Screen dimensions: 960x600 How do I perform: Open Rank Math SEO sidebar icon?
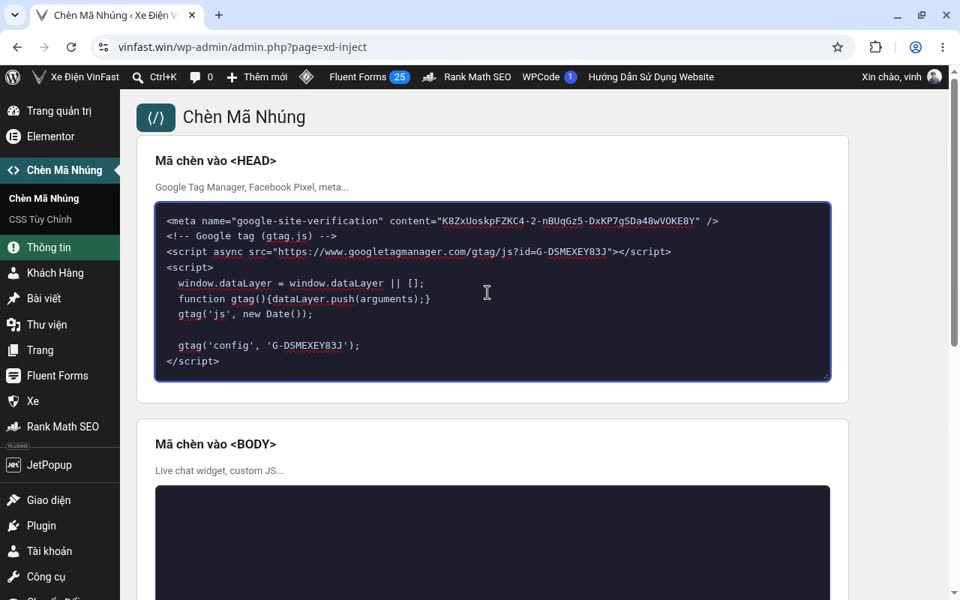tap(13, 427)
